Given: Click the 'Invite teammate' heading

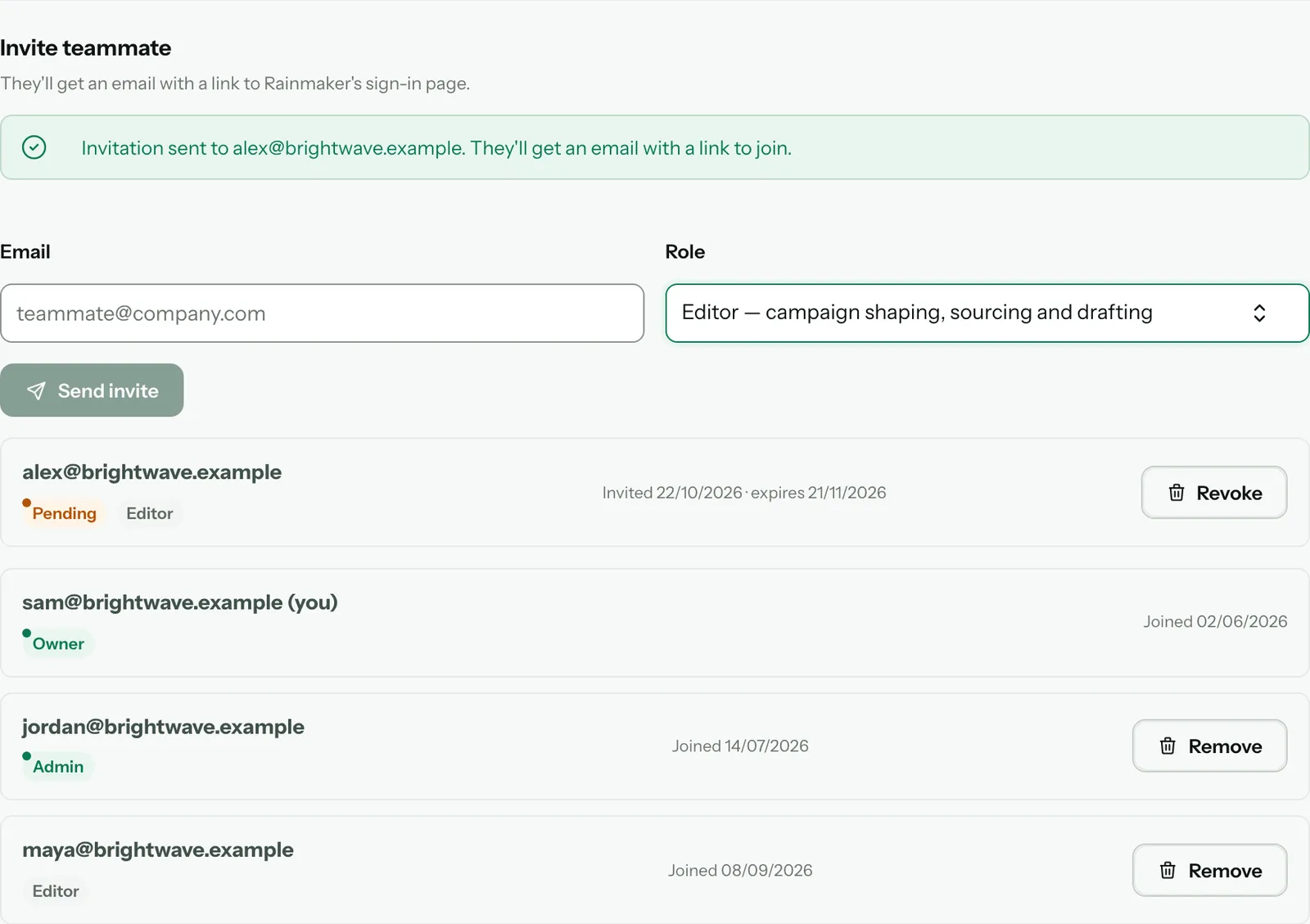Looking at the screenshot, I should tap(86, 48).
